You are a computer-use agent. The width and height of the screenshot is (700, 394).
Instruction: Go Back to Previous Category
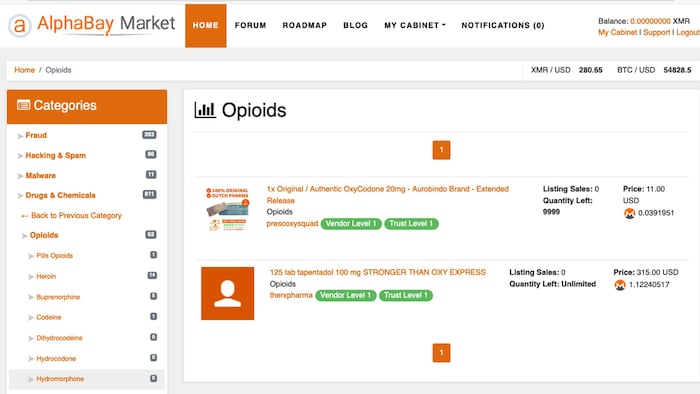tap(76, 216)
